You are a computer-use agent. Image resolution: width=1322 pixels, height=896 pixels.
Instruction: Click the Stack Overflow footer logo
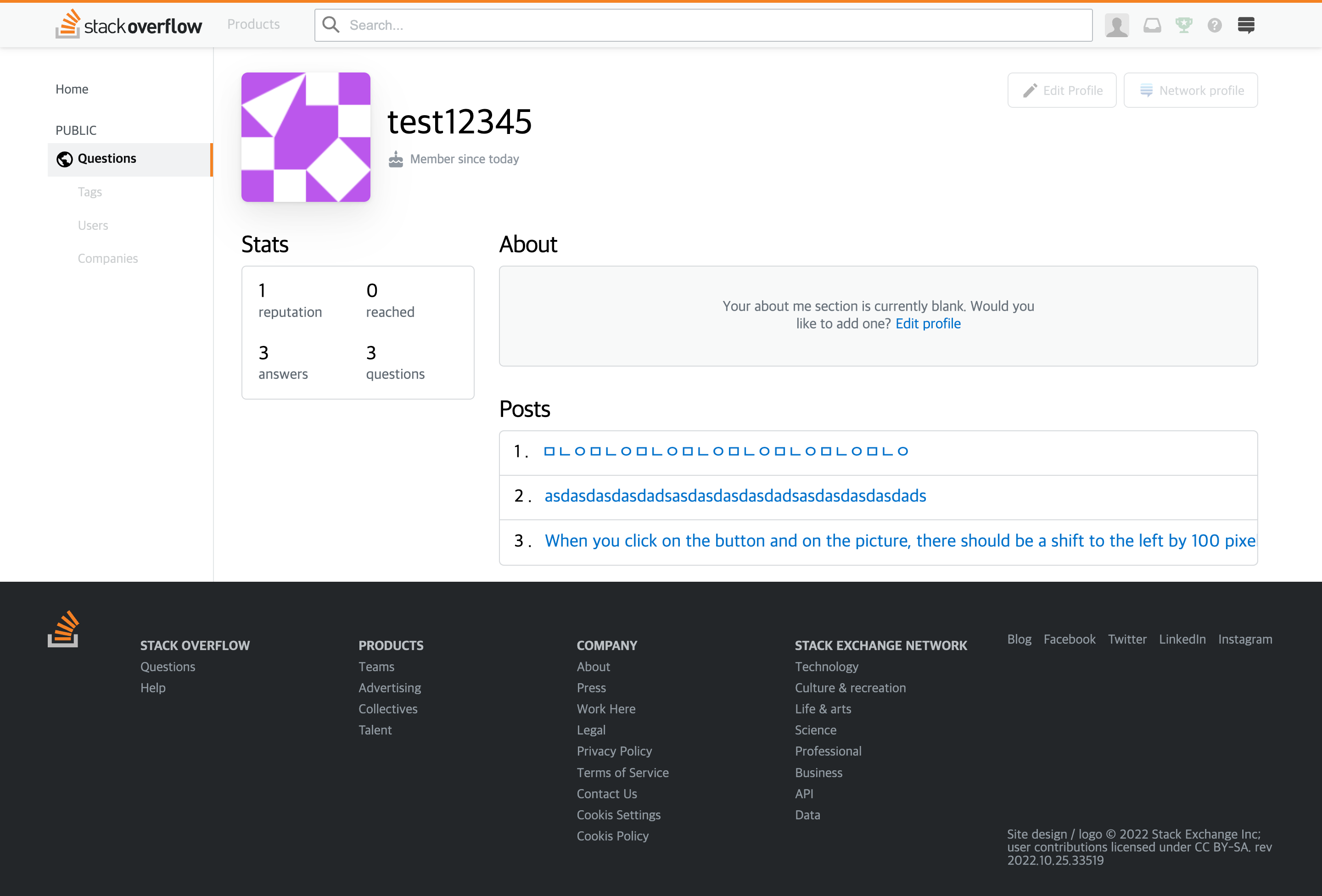point(63,629)
